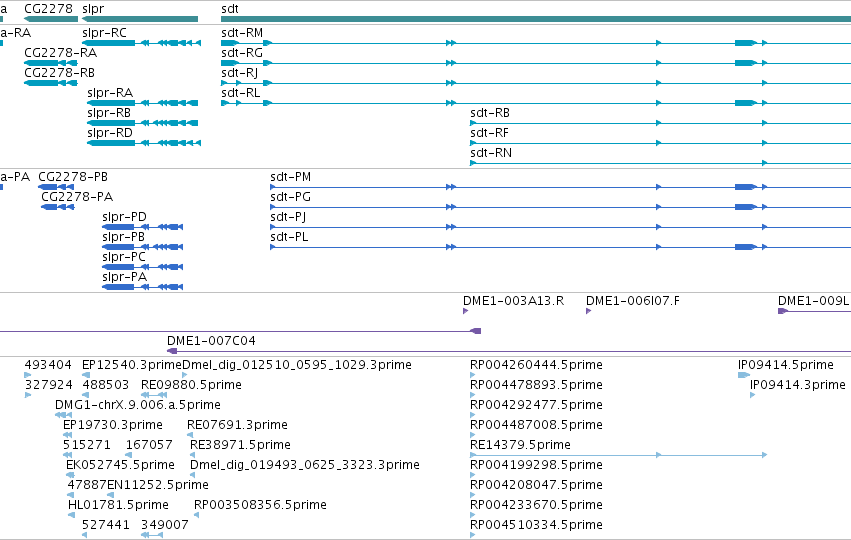Click the DME1-006I07.F marker arrow

point(588,312)
